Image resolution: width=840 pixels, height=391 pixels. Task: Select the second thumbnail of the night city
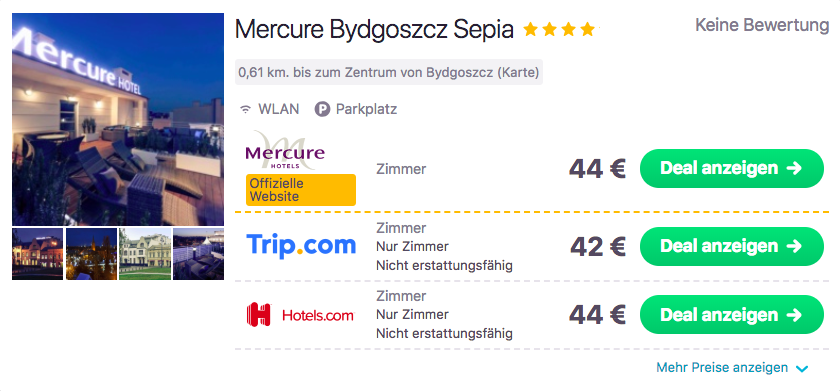coord(91,254)
